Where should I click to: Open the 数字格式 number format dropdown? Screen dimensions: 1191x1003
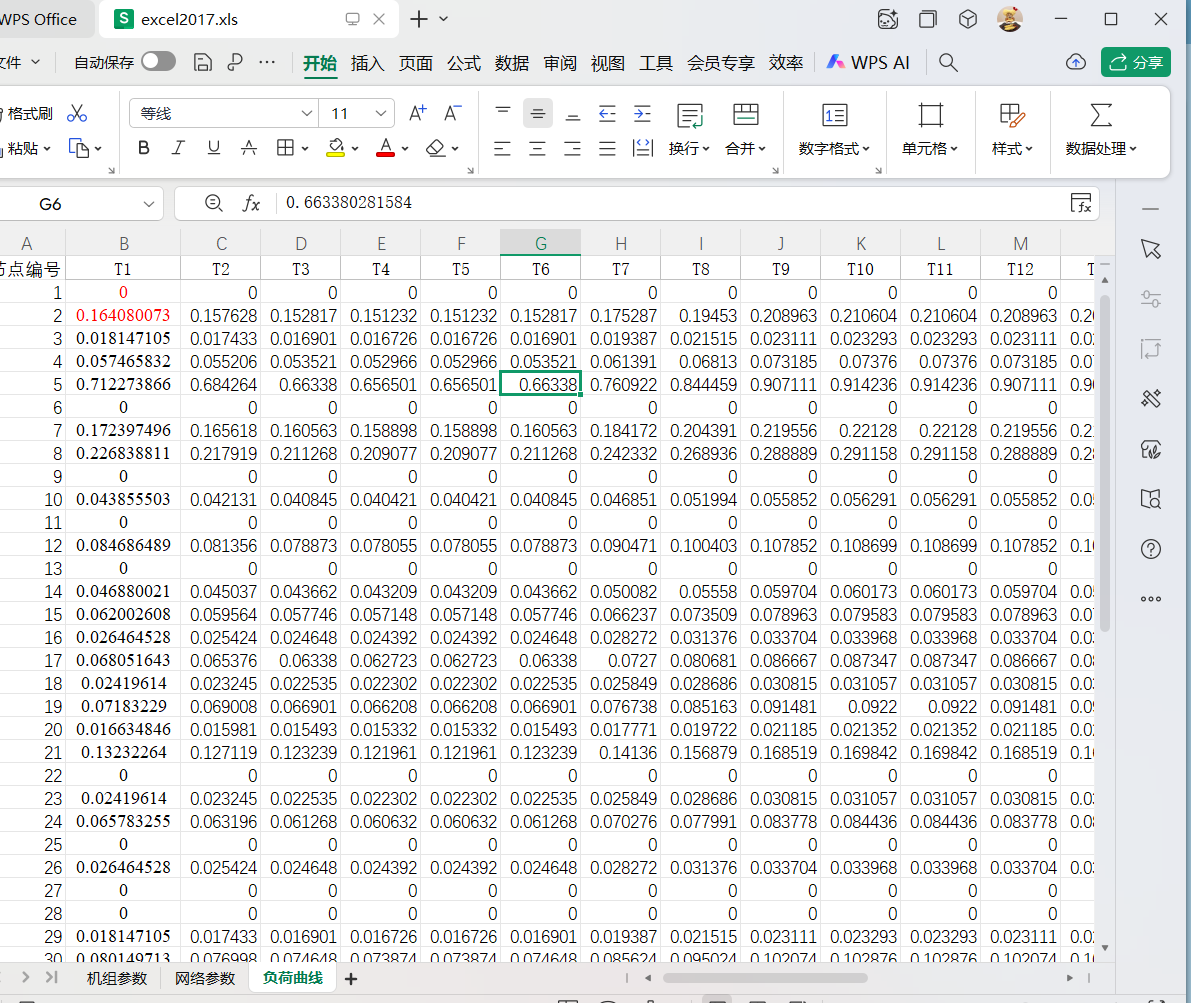click(x=834, y=148)
